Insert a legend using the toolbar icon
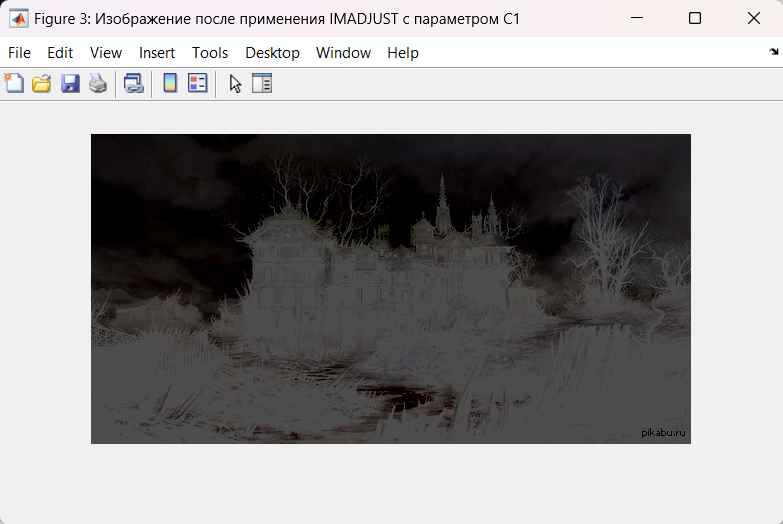 [198, 83]
